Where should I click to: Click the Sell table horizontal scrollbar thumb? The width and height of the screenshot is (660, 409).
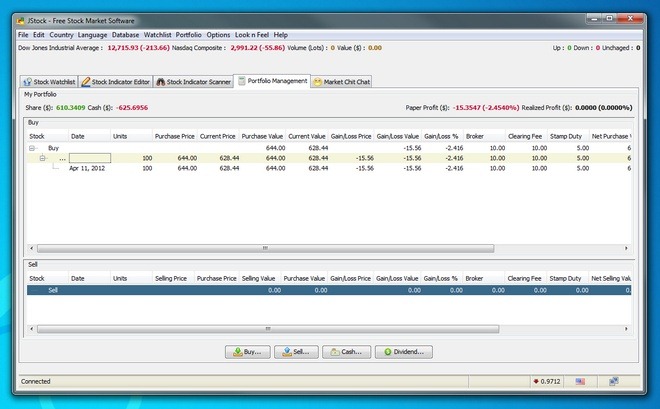pos(268,329)
